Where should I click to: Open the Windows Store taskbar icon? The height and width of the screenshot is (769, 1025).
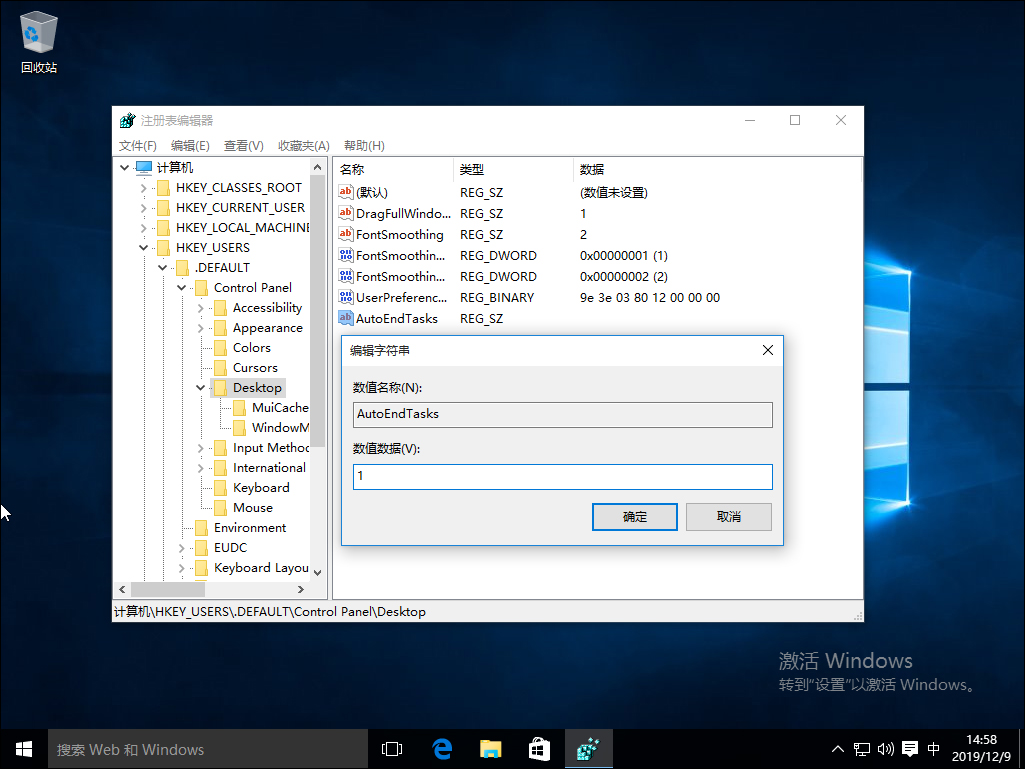[539, 748]
